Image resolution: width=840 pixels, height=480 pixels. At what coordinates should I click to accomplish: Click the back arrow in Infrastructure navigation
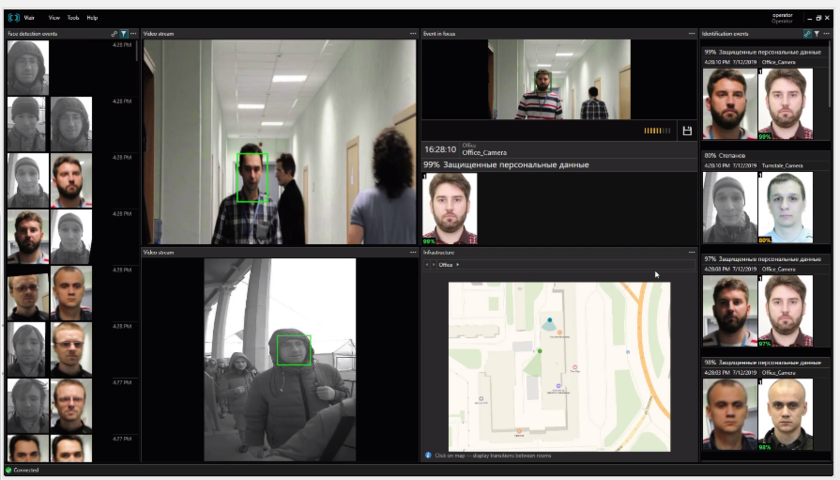pyautogui.click(x=426, y=265)
